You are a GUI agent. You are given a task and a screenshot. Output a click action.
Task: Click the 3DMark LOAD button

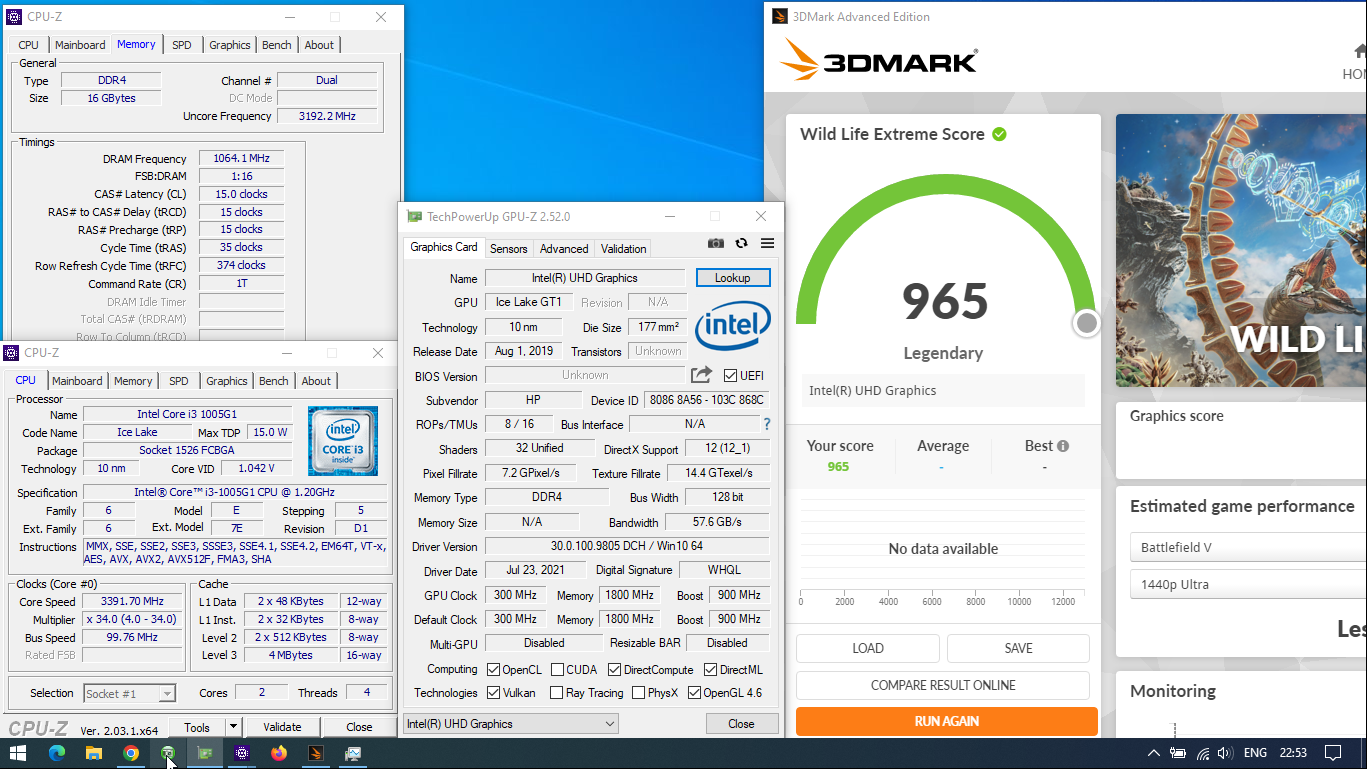click(x=868, y=648)
